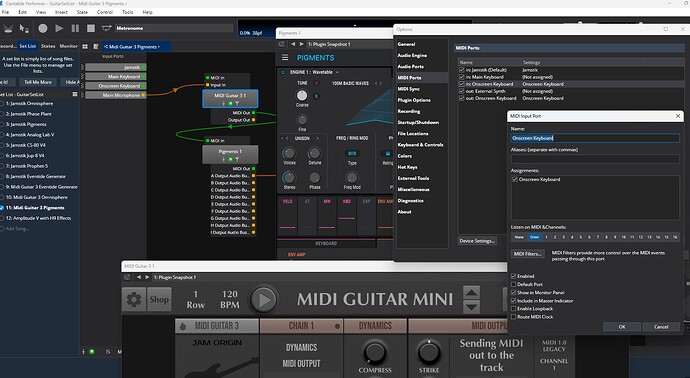Adjust the Compress knob in MIDI Guitar
The width and height of the screenshot is (690, 378).
pos(374,352)
